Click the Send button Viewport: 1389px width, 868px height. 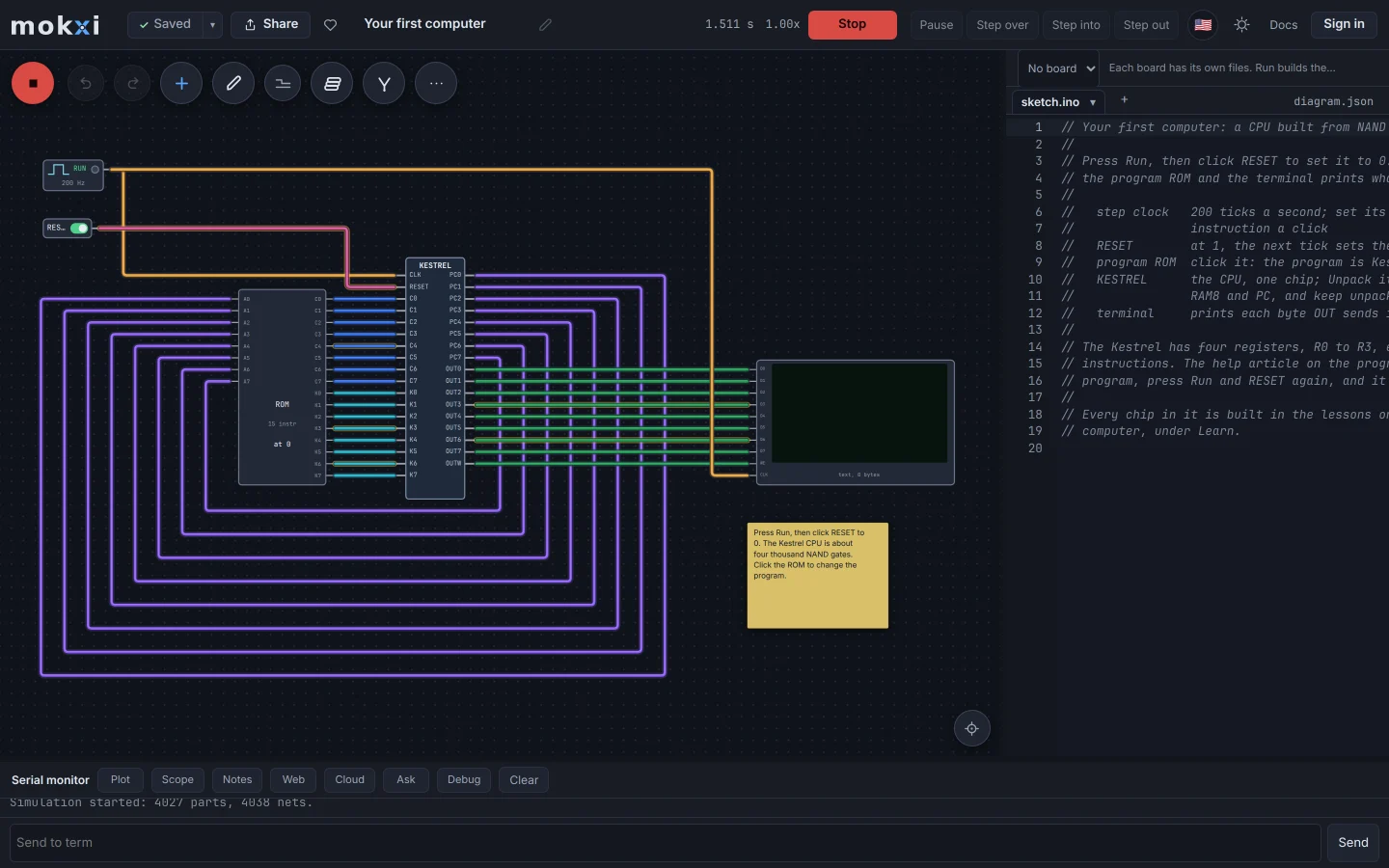coord(1352,843)
